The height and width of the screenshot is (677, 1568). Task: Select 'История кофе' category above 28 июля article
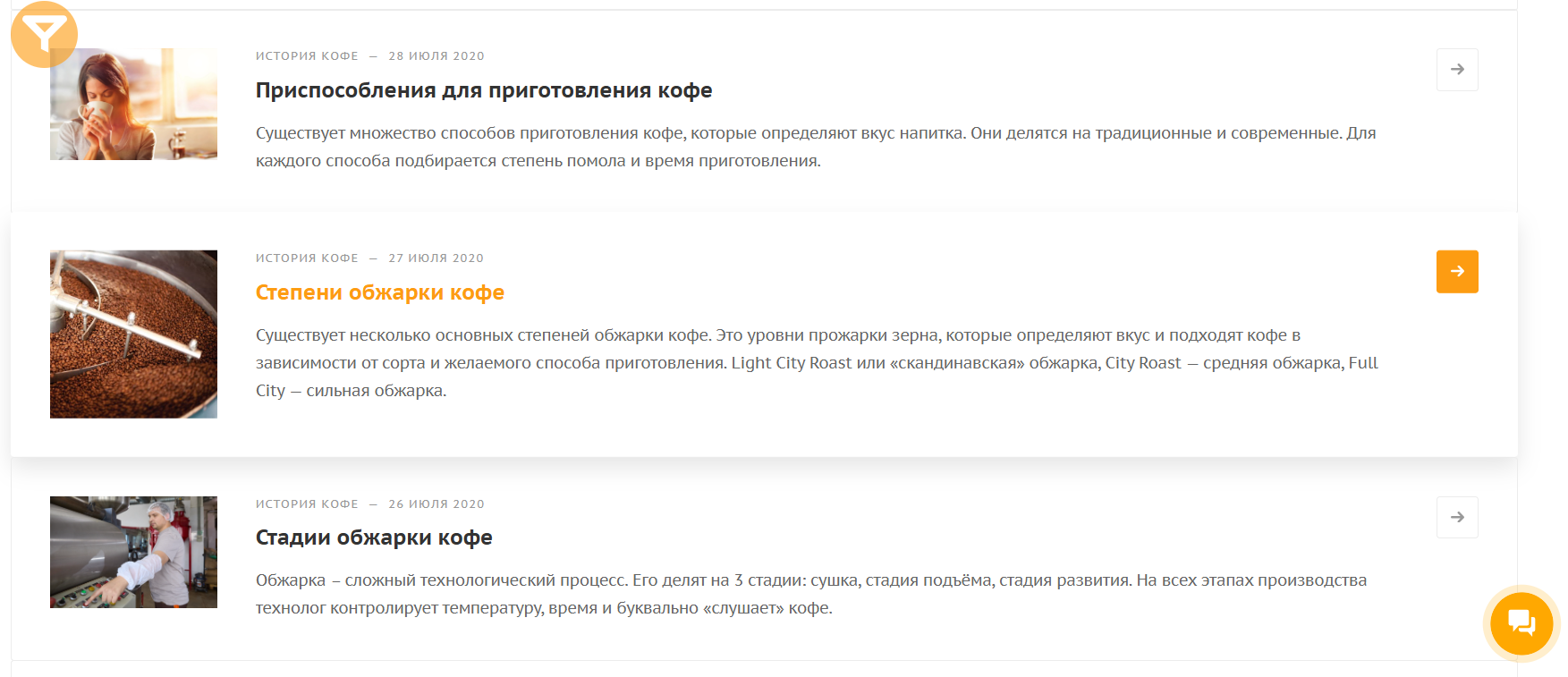pyautogui.click(x=306, y=56)
